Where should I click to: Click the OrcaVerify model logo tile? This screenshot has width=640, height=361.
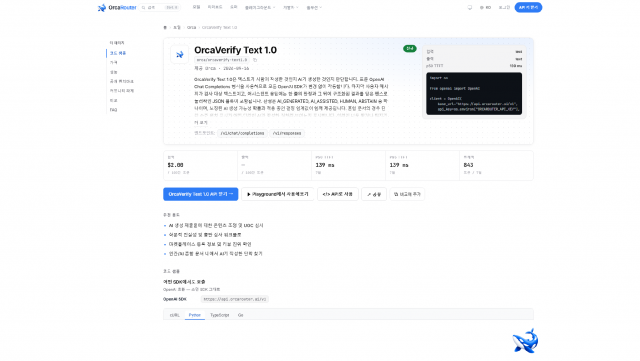[x=179, y=54]
